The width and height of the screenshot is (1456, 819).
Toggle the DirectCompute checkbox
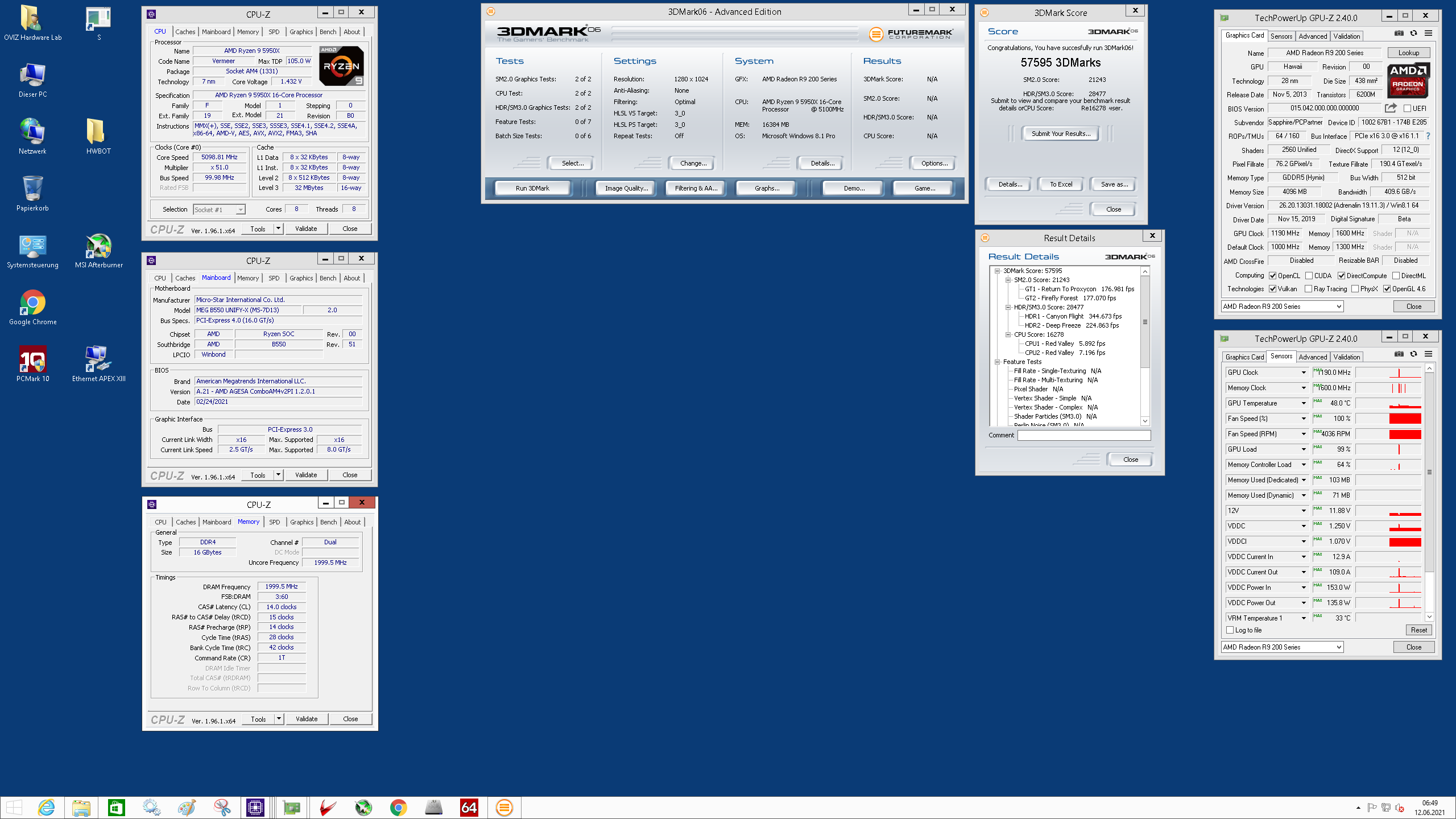[1341, 276]
